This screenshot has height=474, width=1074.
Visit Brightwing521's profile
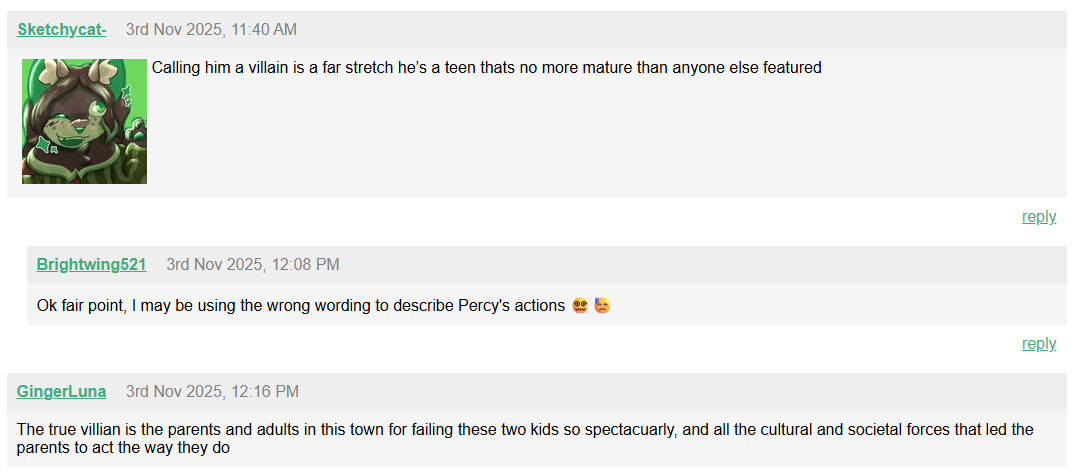click(91, 265)
